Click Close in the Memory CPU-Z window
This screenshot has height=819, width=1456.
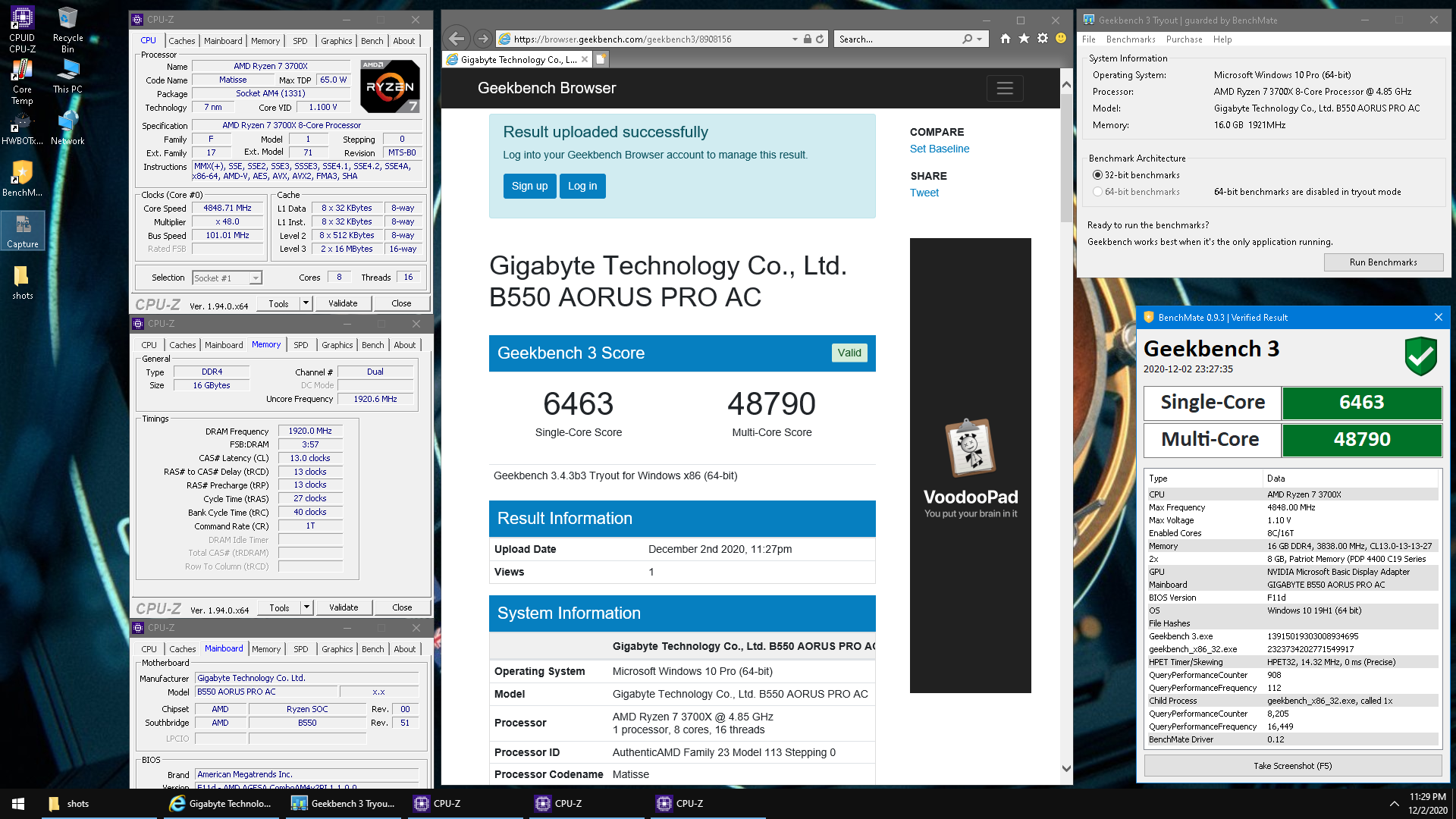[402, 608]
